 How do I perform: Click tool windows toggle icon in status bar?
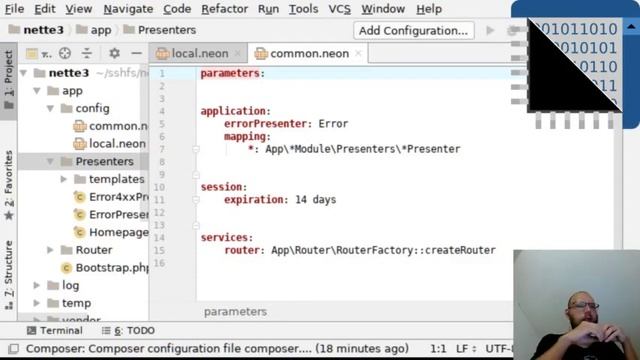[x=13, y=349]
